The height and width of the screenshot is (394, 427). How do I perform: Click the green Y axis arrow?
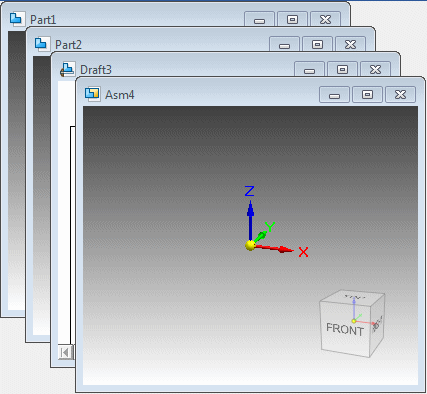(x=260, y=236)
